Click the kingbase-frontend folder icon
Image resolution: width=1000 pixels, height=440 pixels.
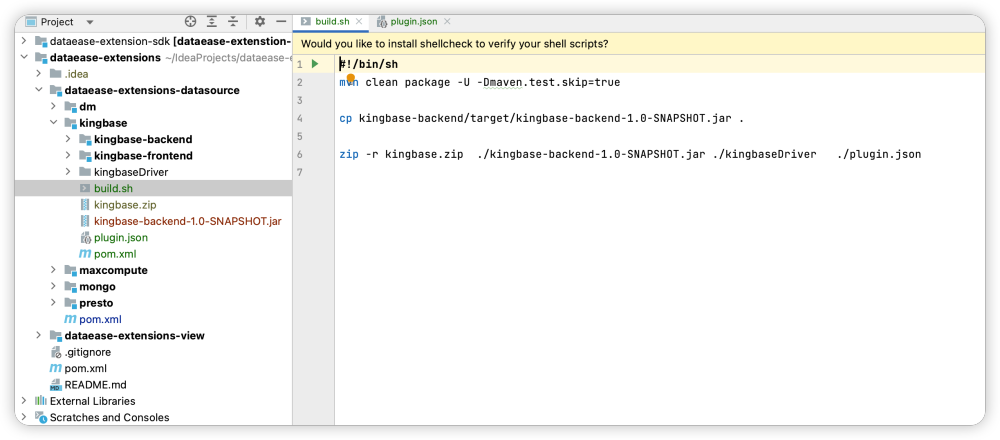[x=85, y=156]
